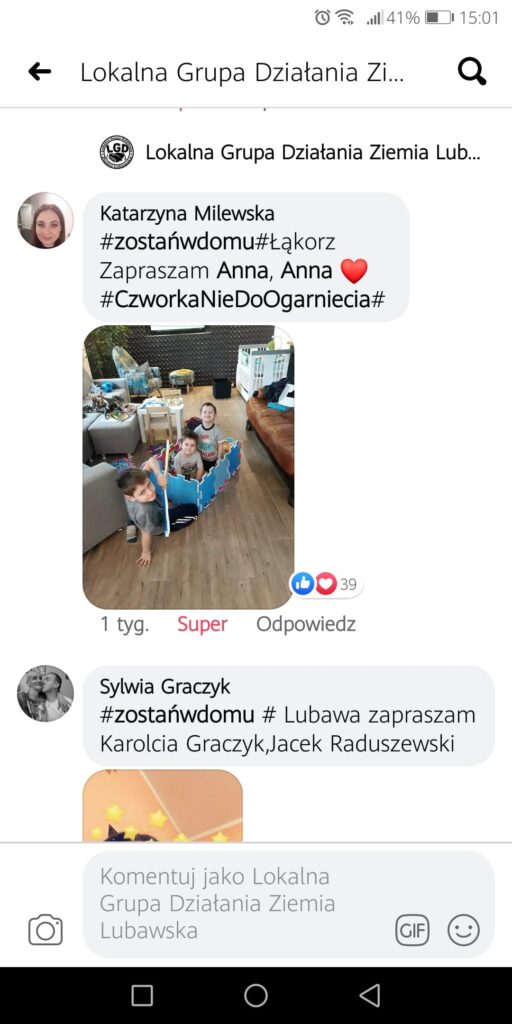Screen dimensions: 512x1024
Task: Tap Android back triangle button
Action: point(370,995)
